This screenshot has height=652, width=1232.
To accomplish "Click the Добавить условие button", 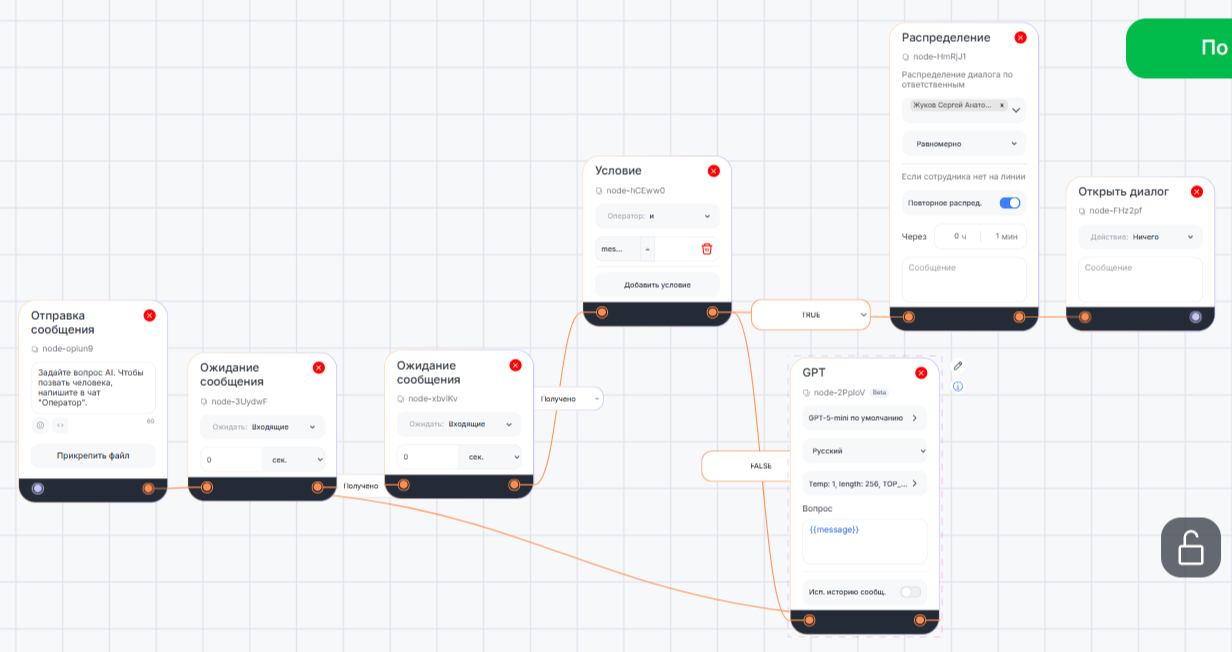I will coord(657,285).
